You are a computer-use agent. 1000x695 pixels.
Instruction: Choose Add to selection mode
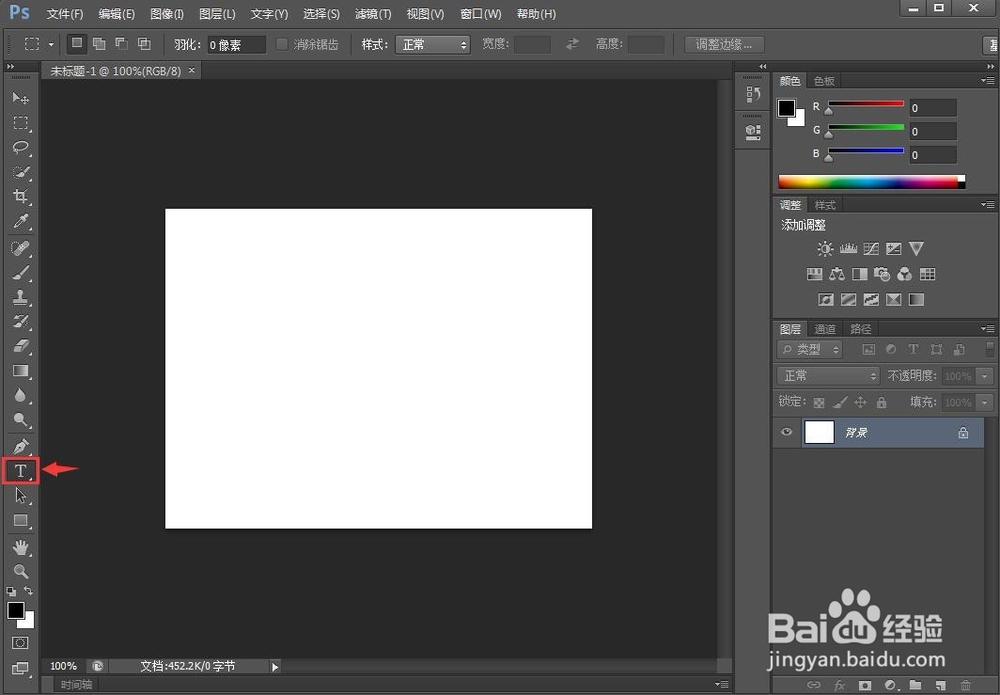99,44
